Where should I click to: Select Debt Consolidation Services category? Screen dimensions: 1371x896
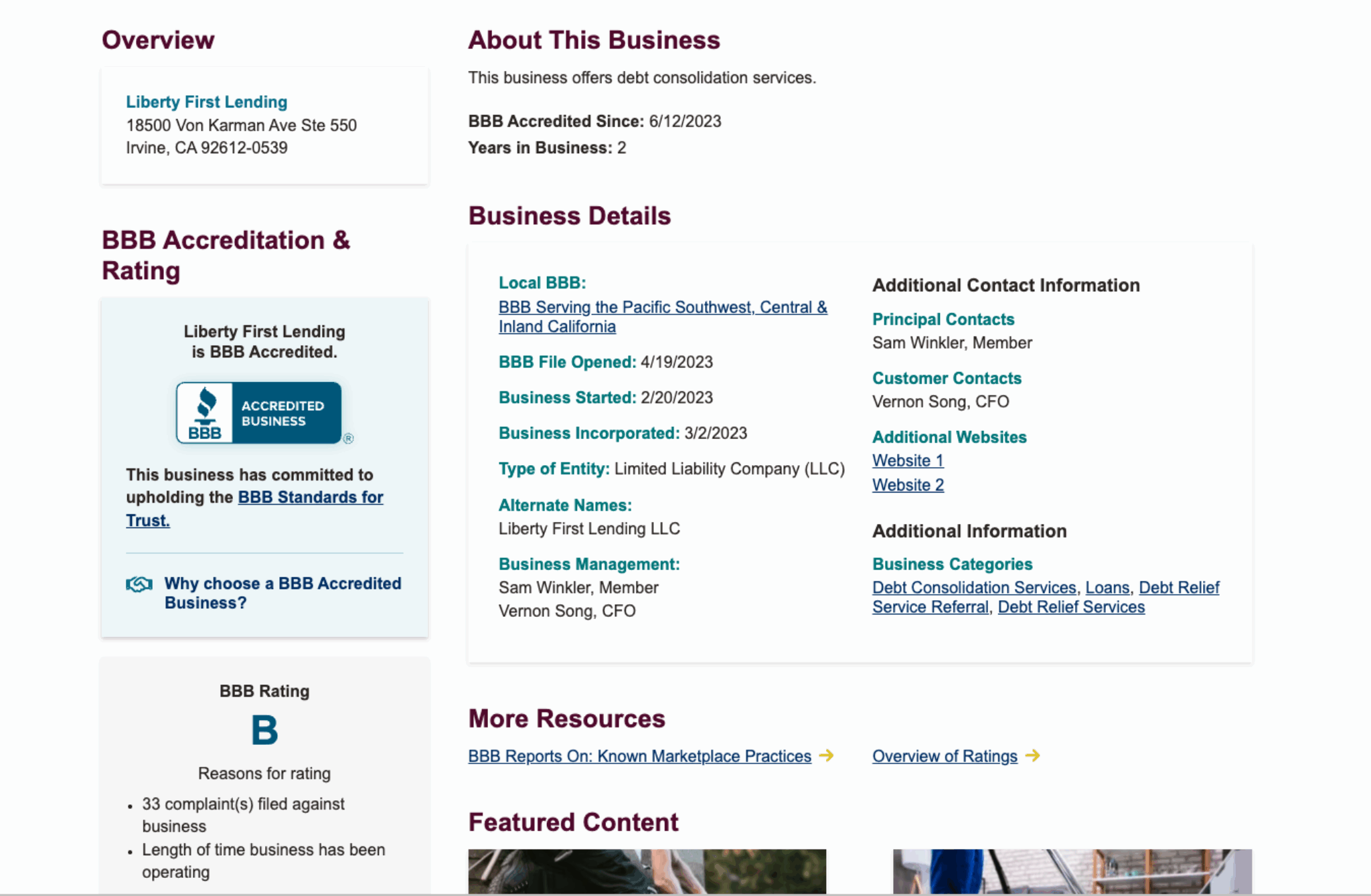coord(973,588)
